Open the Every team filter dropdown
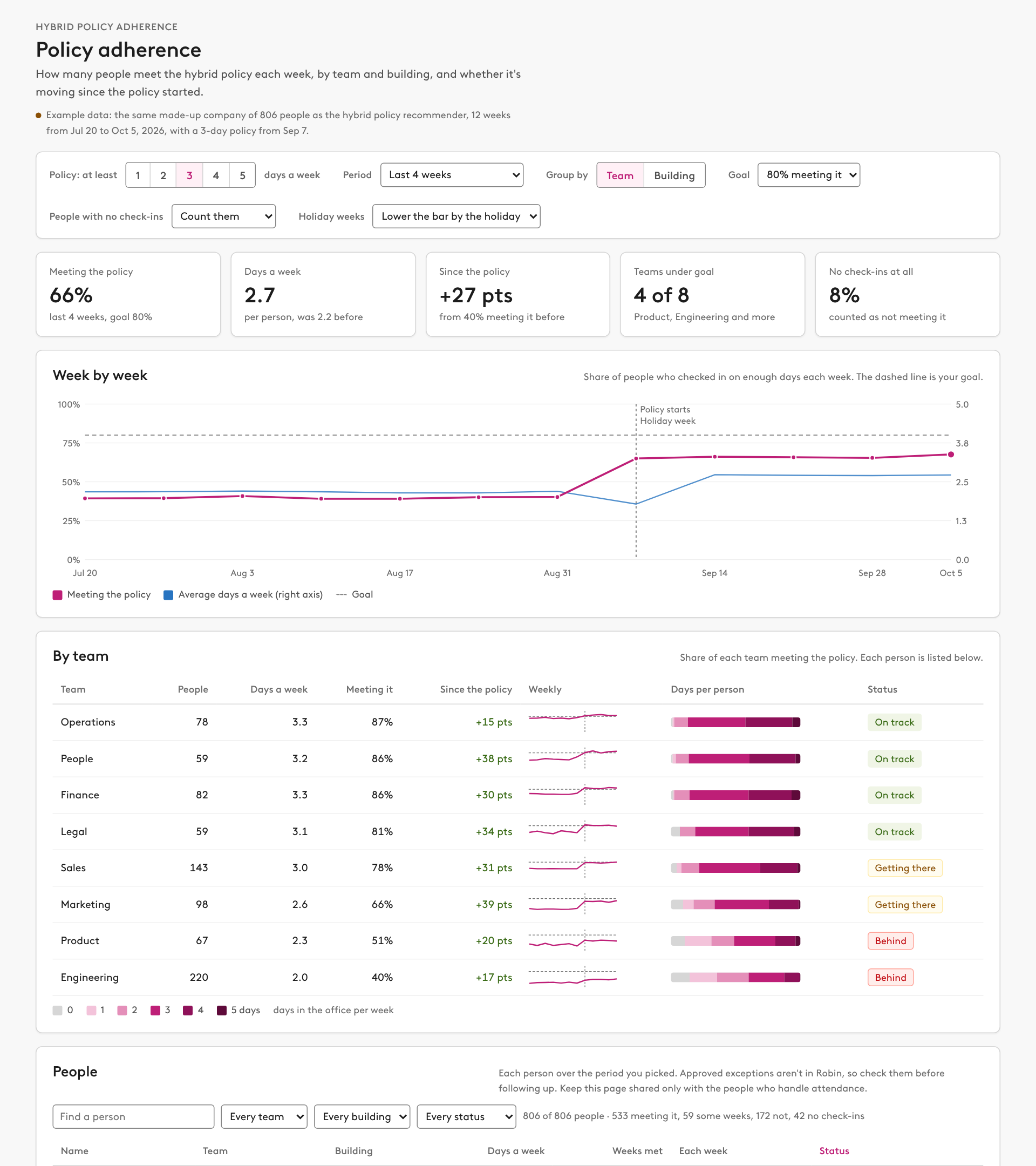 [264, 1116]
